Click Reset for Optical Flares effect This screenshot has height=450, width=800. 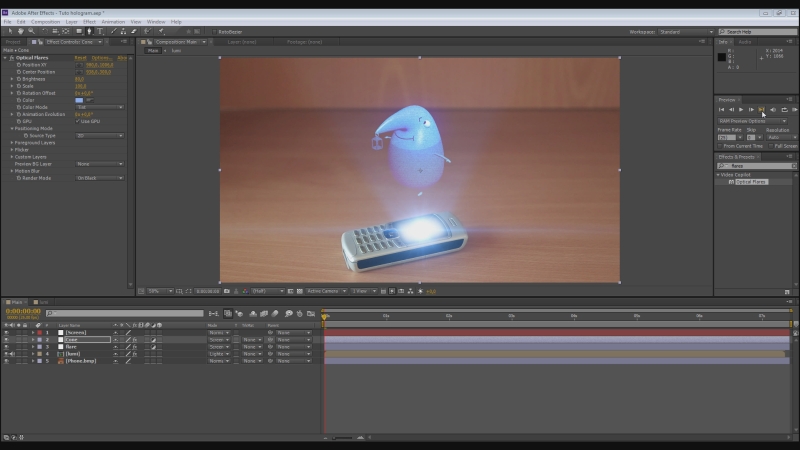(x=80, y=58)
